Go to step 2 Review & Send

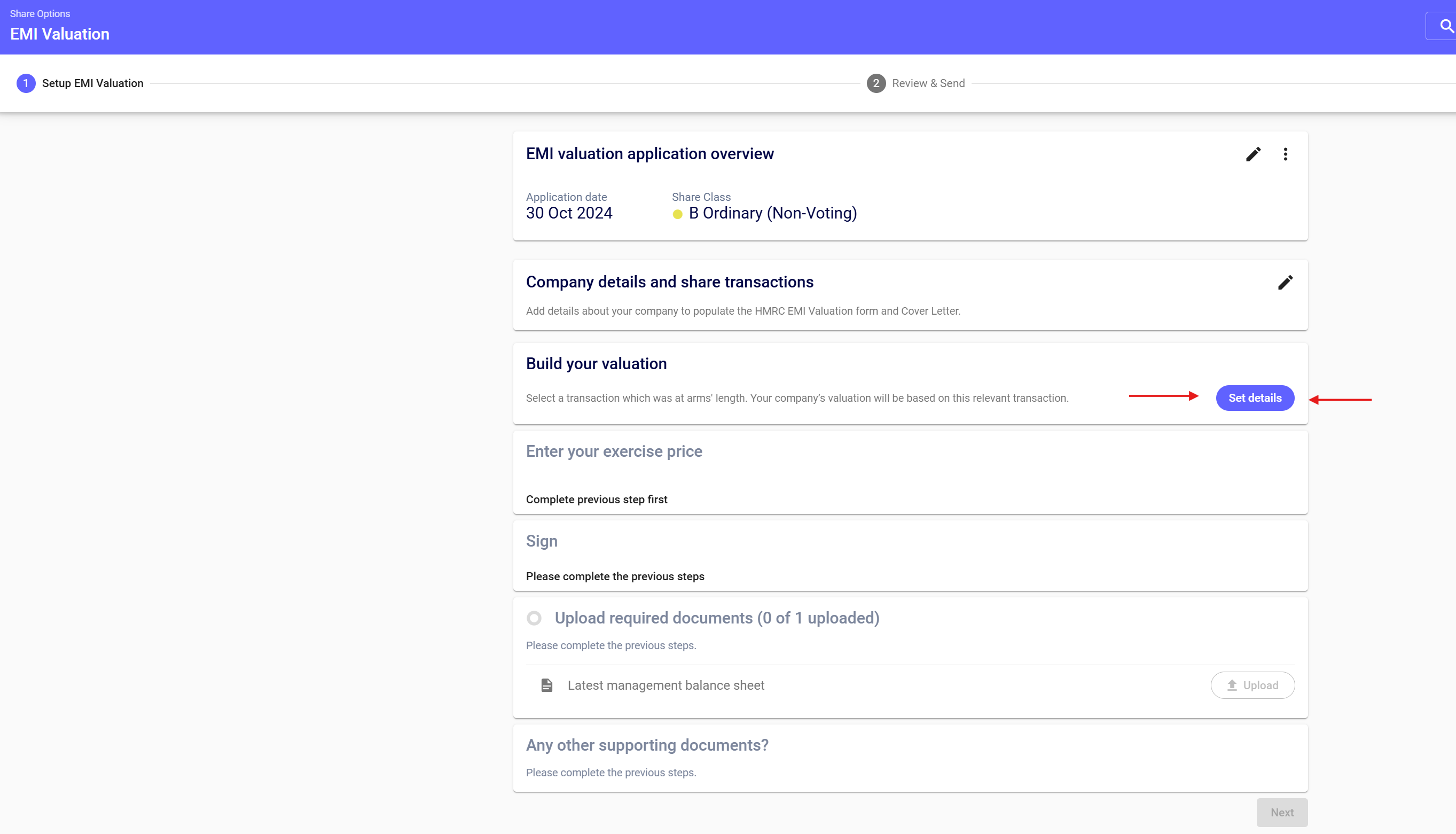pos(928,84)
